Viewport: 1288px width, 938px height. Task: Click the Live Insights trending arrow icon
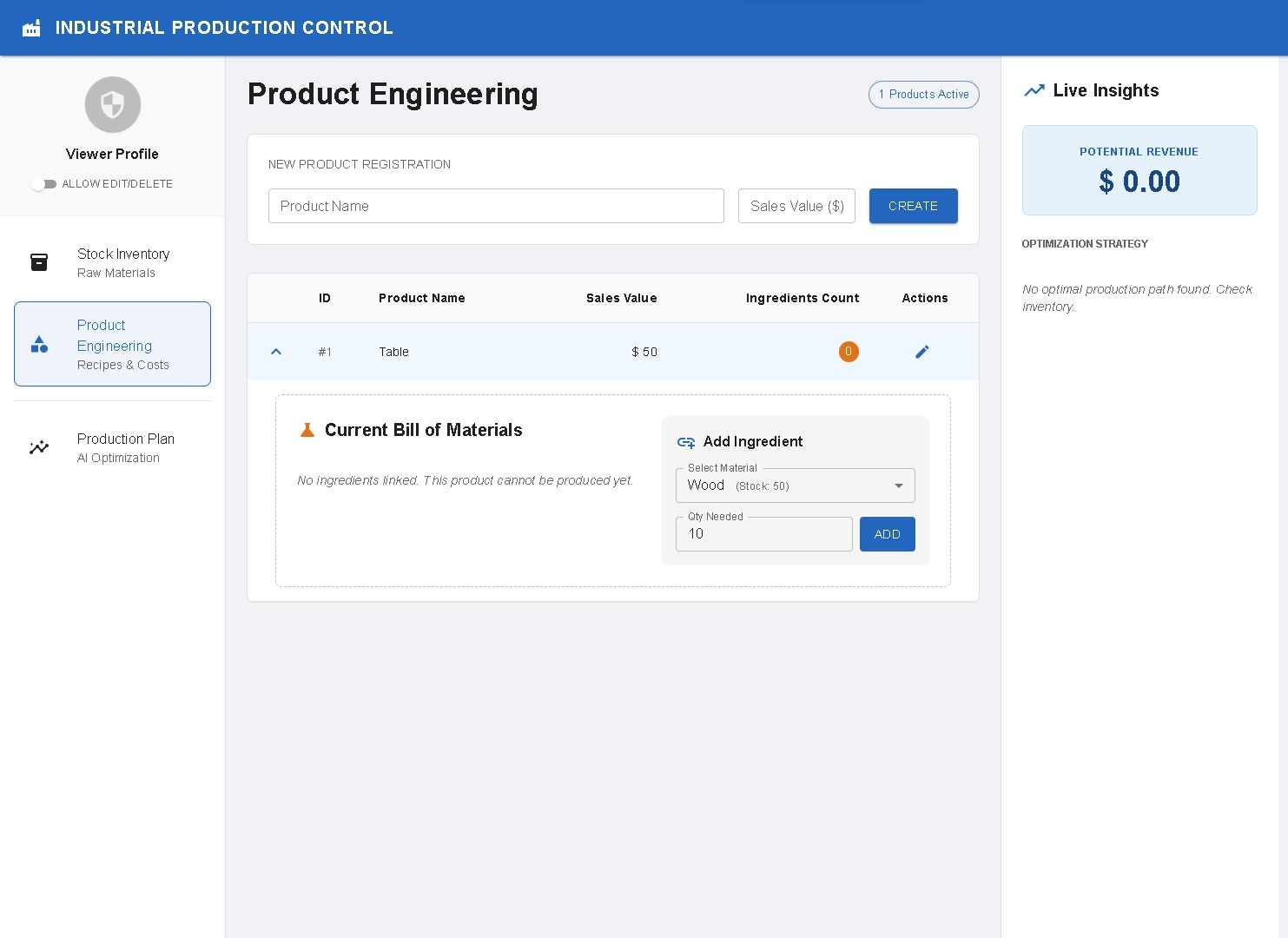pyautogui.click(x=1034, y=90)
